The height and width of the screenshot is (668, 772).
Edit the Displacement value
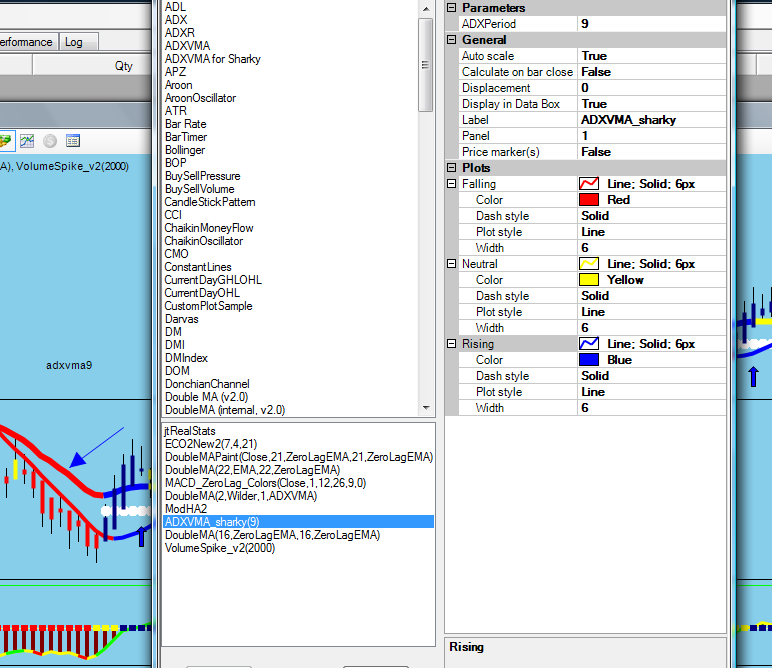coord(651,88)
